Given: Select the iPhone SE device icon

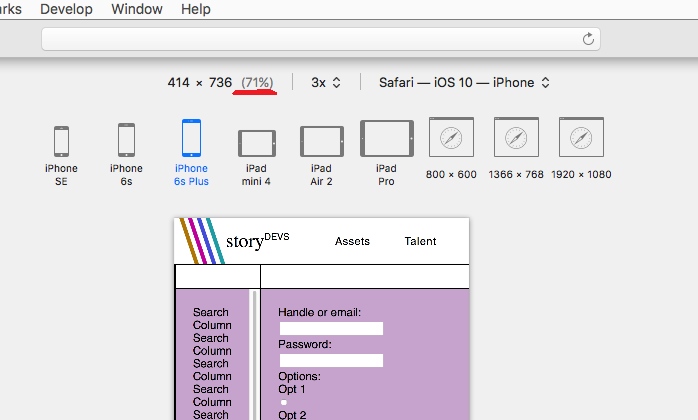Looking at the screenshot, I should point(61,141).
